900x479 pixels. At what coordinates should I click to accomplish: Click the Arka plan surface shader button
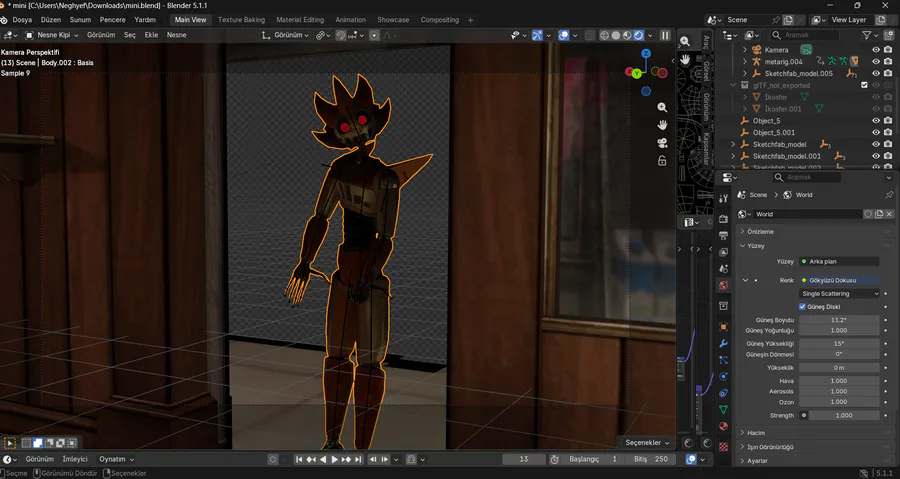click(x=839, y=261)
